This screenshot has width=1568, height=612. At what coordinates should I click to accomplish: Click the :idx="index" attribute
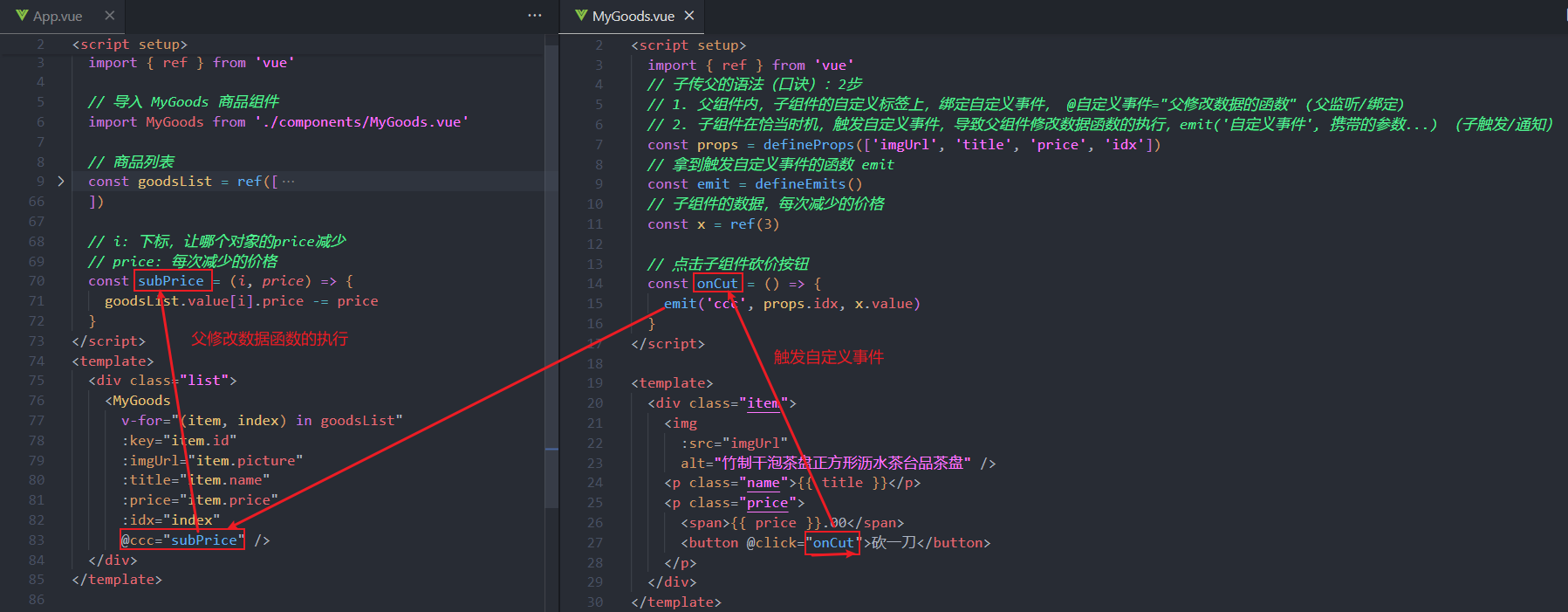[x=170, y=520]
